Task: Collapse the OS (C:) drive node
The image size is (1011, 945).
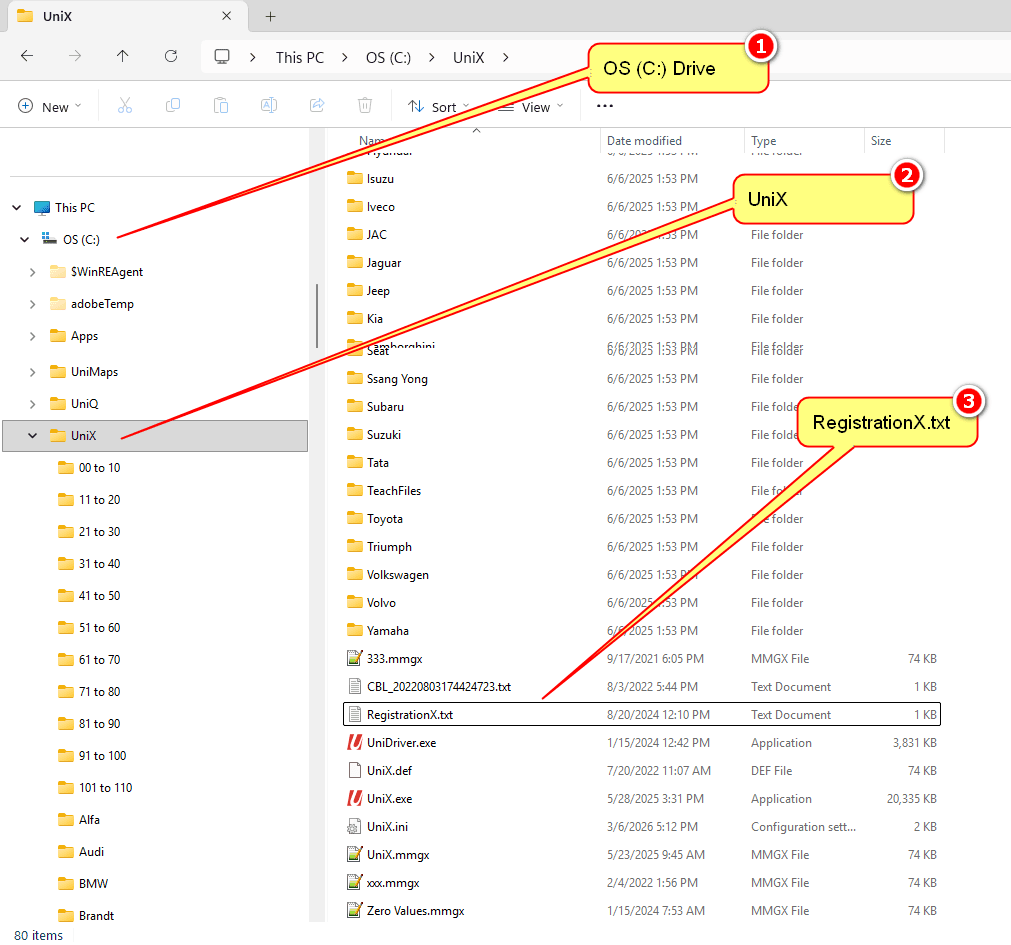Action: tap(25, 240)
